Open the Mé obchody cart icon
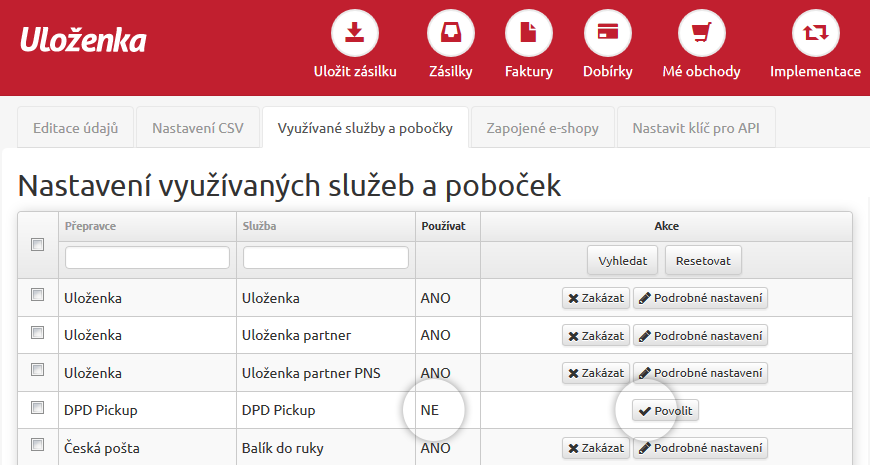870x465 pixels. pyautogui.click(x=701, y=33)
